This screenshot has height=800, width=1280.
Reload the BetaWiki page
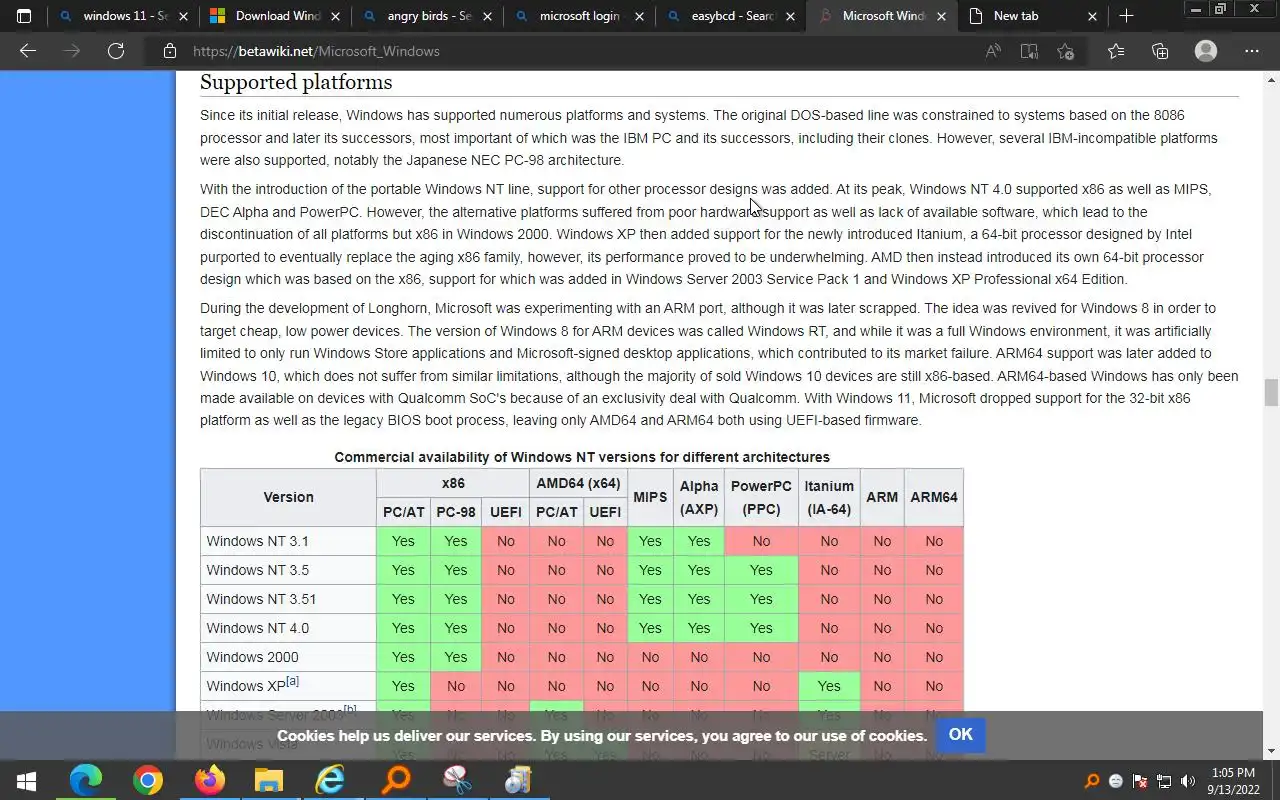coord(116,51)
